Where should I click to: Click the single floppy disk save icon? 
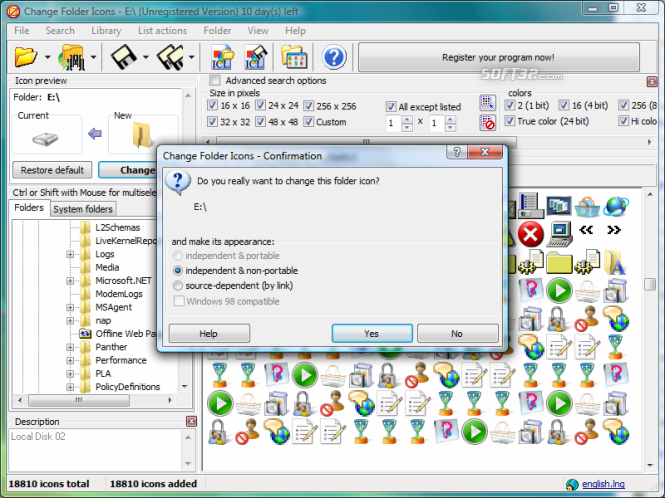pos(123,57)
